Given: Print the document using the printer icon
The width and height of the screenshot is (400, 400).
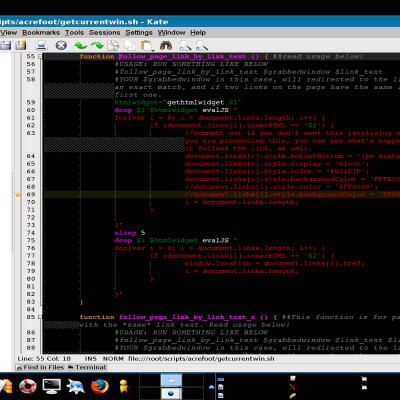Looking at the screenshot, I should pyautogui.click(x=42, y=45).
